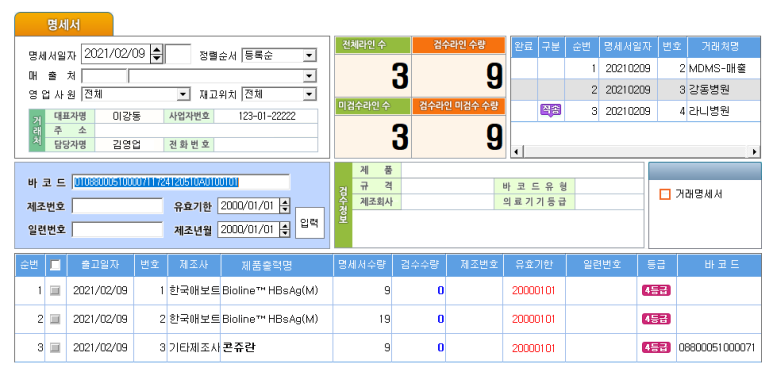This screenshot has height=387, width=773.
Task: Click the 등급 column header
Action: 656,265
